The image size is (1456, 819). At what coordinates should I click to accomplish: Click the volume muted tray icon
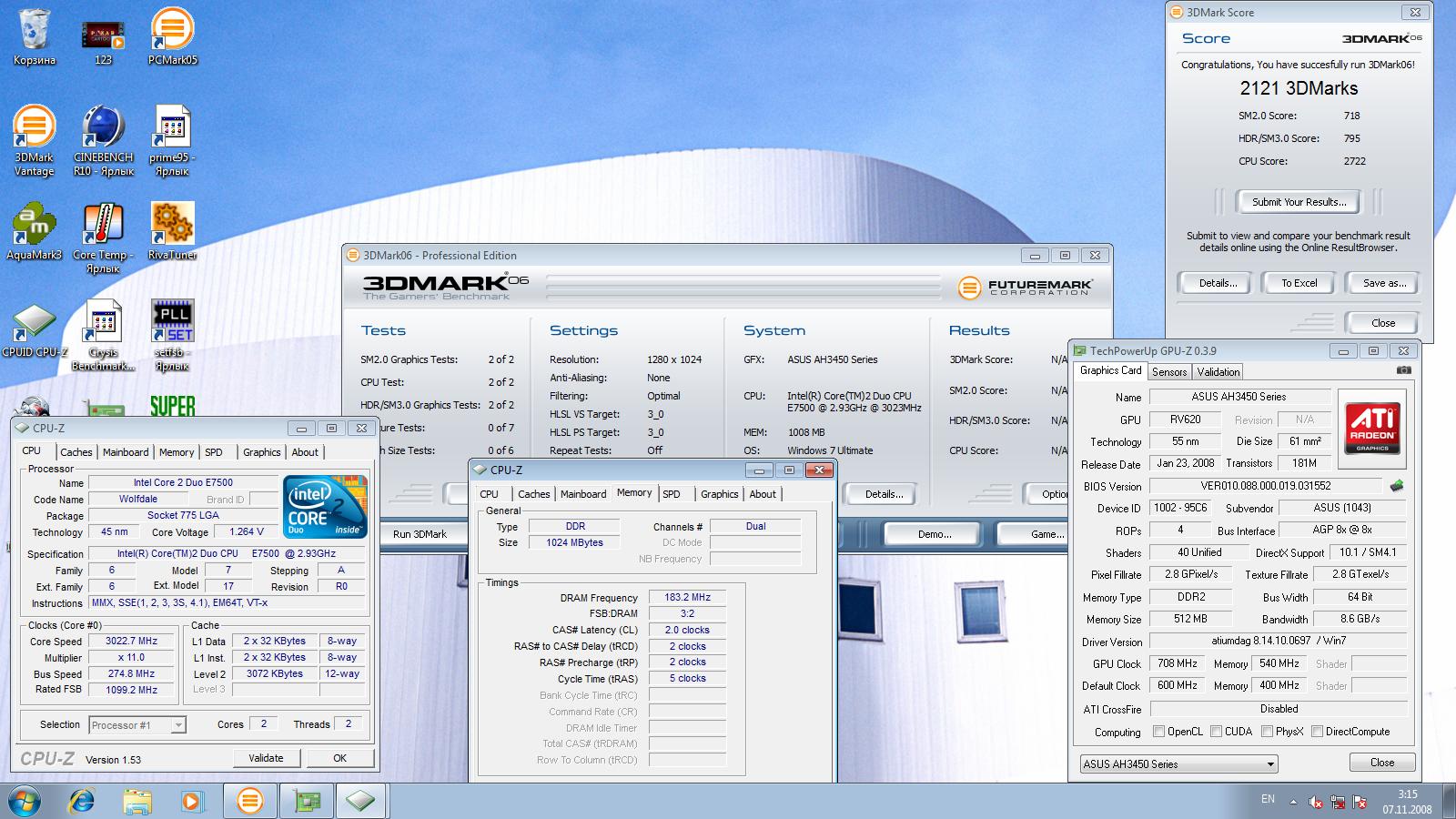point(1316,802)
